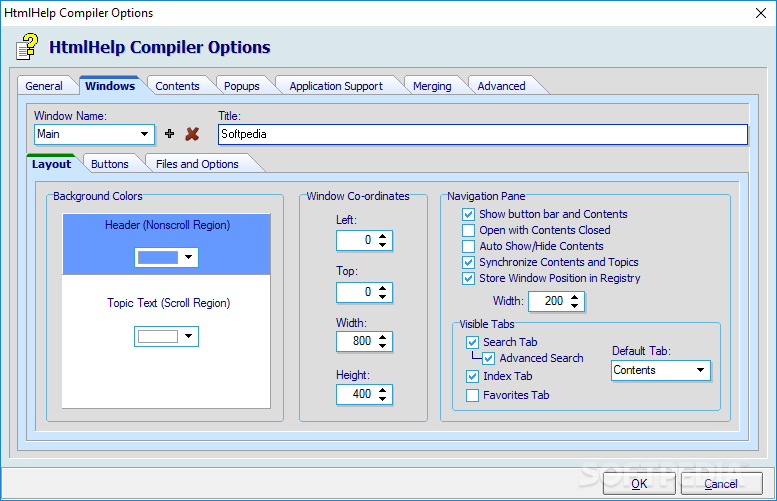777x501 pixels.
Task: Enable Open with Contents Closed
Action: [x=468, y=230]
